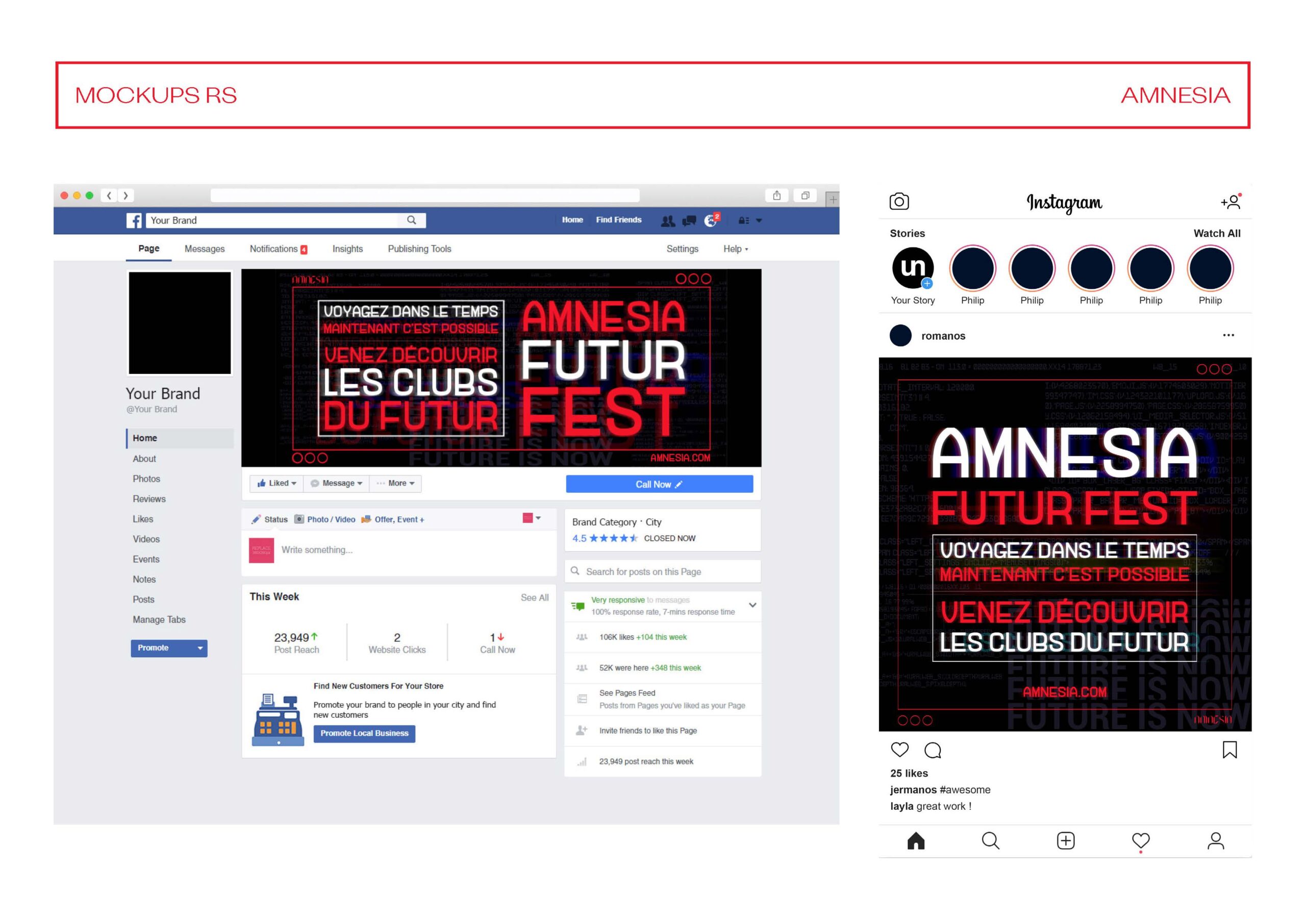The width and height of the screenshot is (1306, 924).
Task: Bookmark the Instagram post
Action: pos(1229,750)
